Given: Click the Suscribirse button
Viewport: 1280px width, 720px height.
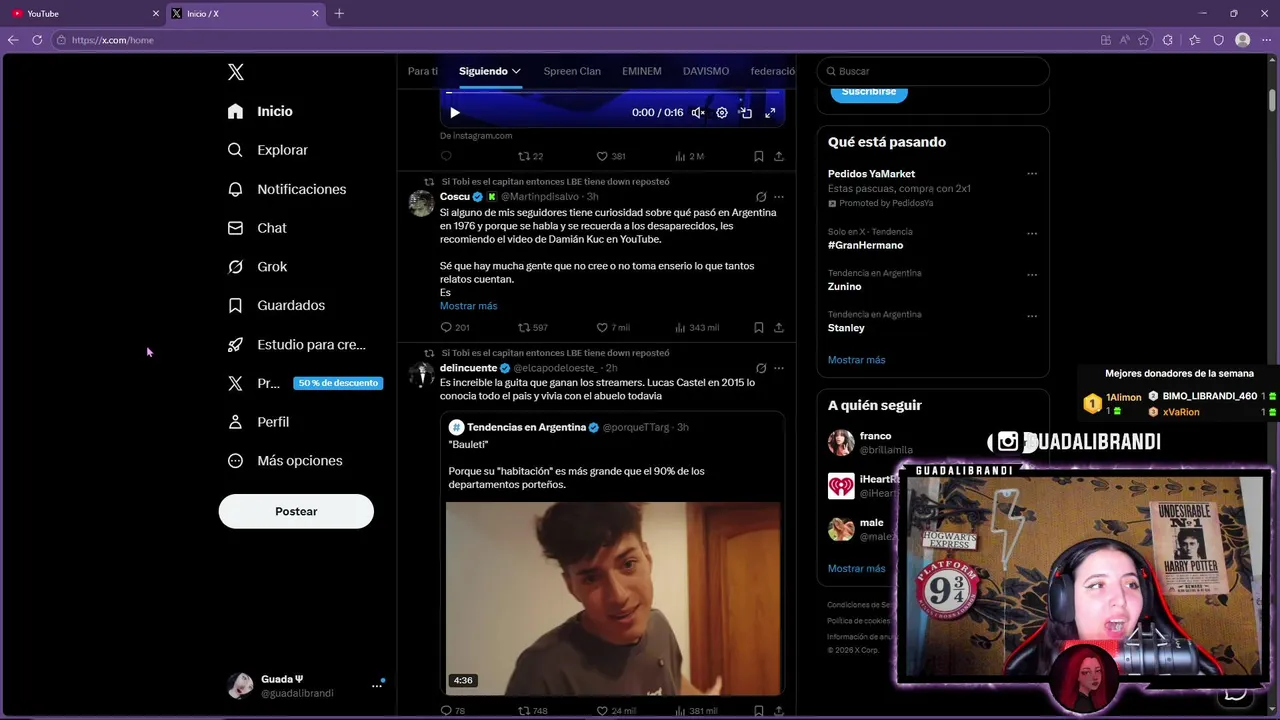Looking at the screenshot, I should (x=869, y=92).
